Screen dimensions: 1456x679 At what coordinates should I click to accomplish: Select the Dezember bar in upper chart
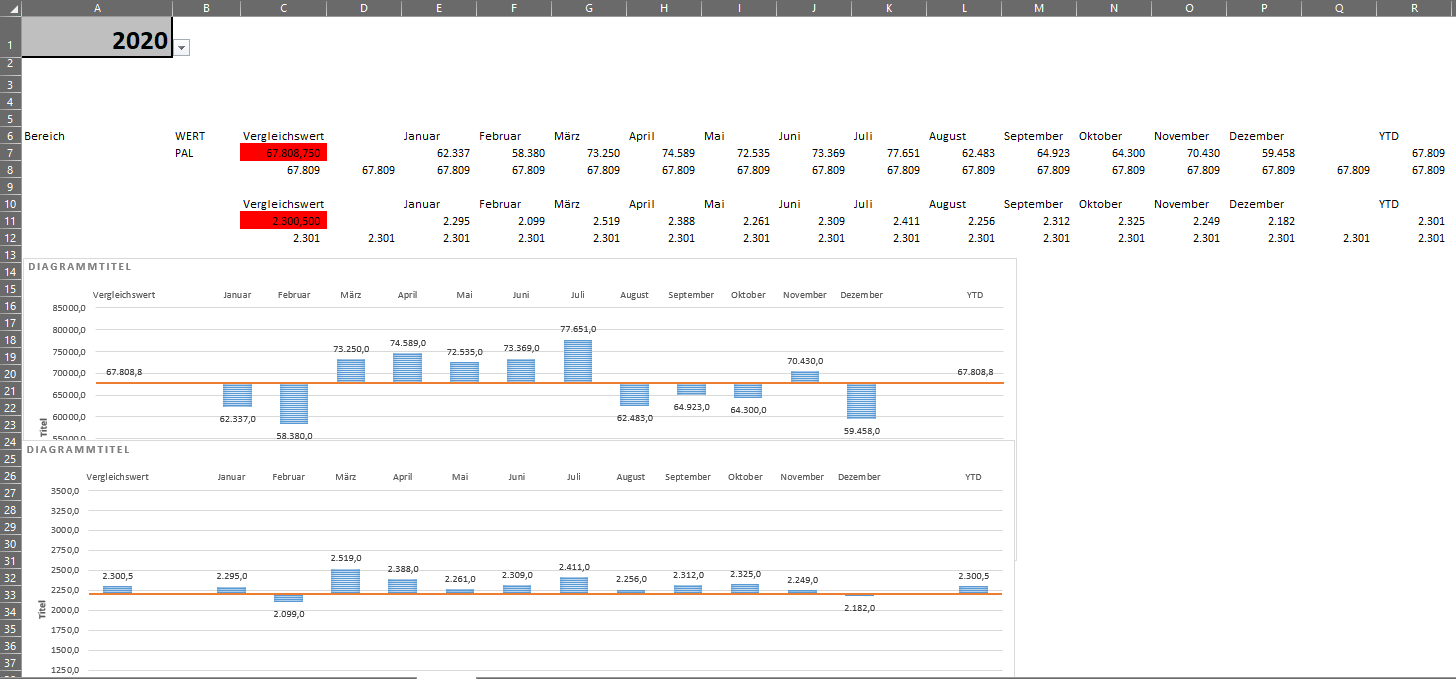(x=861, y=401)
